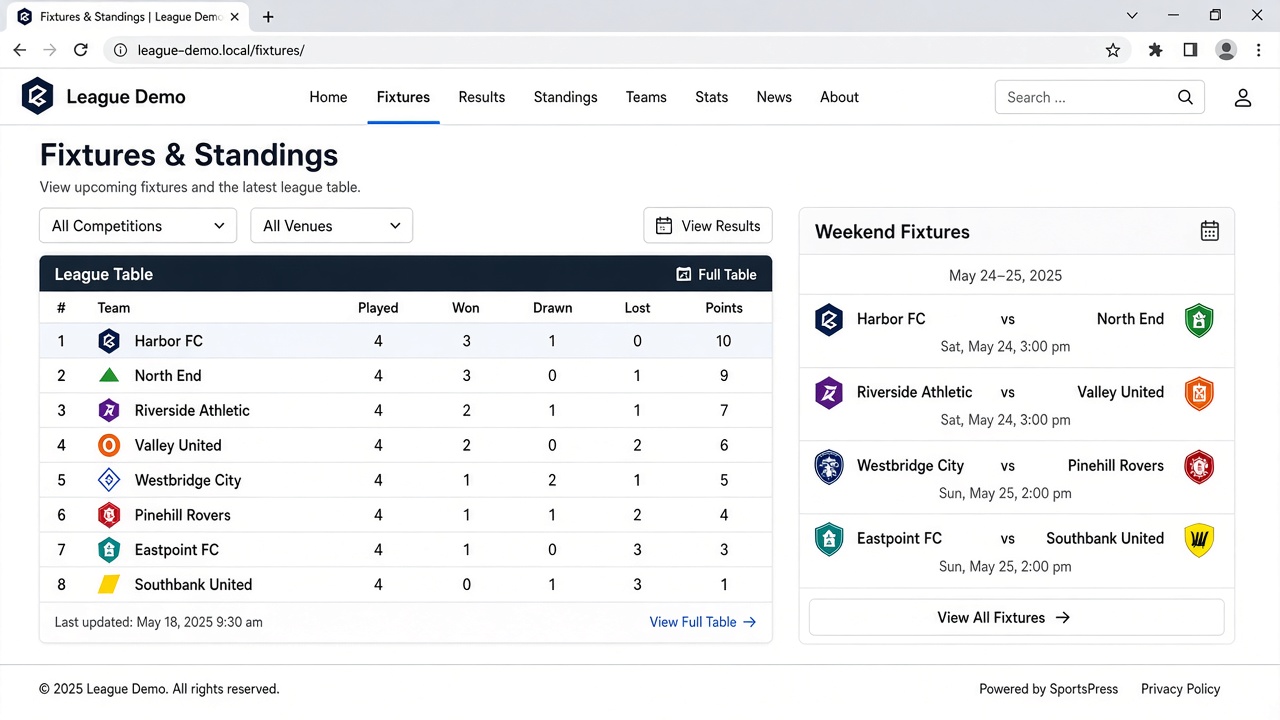Open the Results menu item
This screenshot has height=720, width=1280.
(482, 97)
